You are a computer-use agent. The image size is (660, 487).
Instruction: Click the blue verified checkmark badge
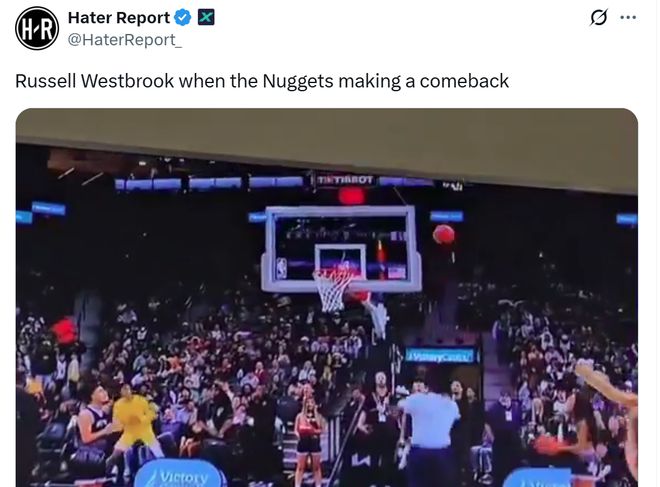pos(183,18)
